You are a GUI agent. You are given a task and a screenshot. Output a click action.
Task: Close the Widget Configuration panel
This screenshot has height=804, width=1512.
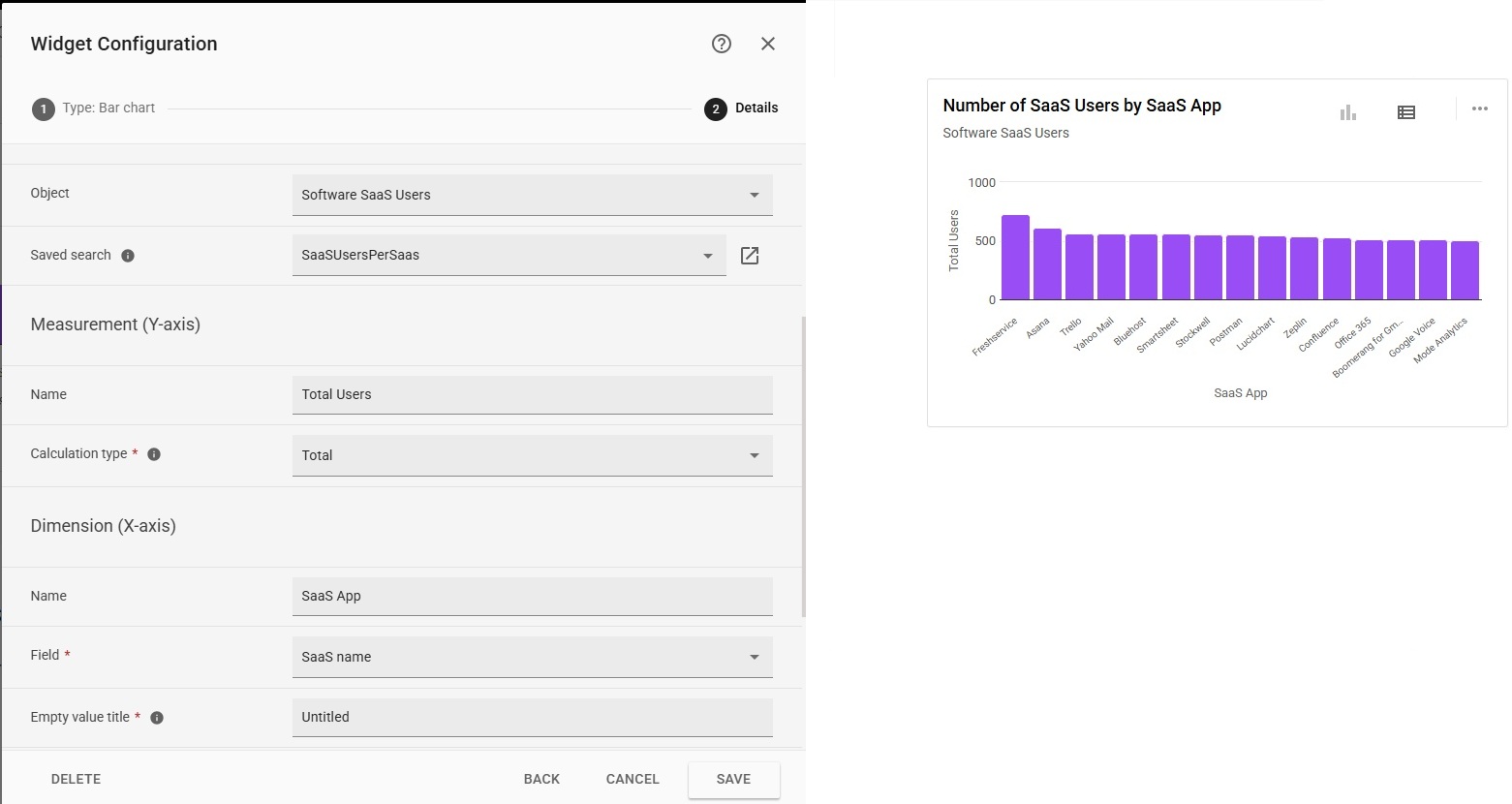pyautogui.click(x=768, y=44)
